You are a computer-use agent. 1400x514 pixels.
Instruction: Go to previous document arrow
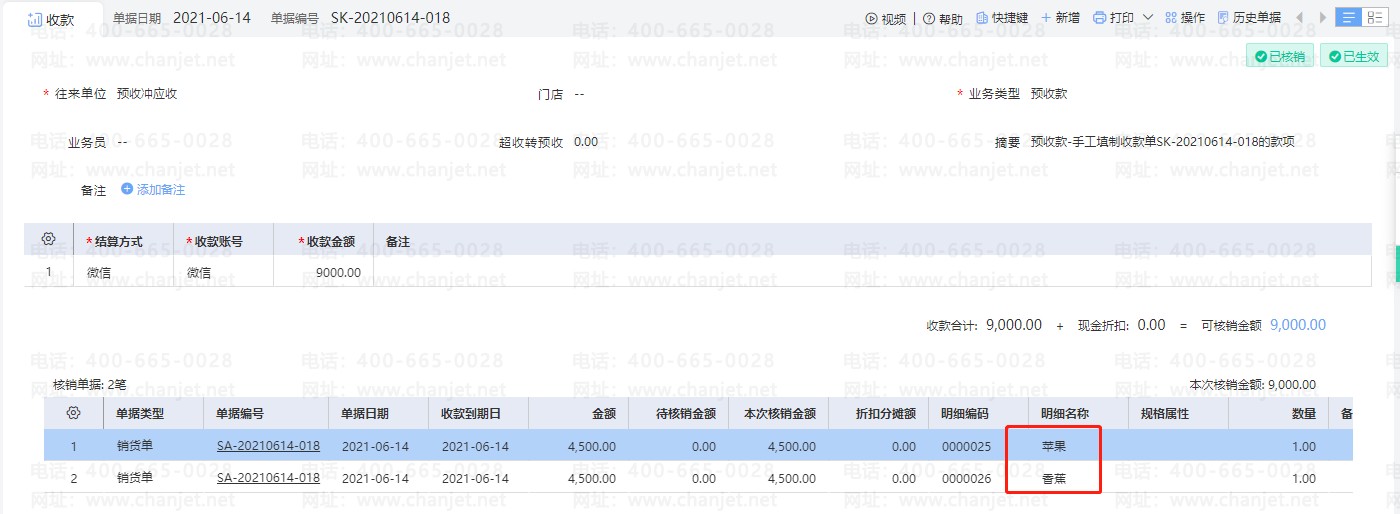pyautogui.click(x=1300, y=18)
